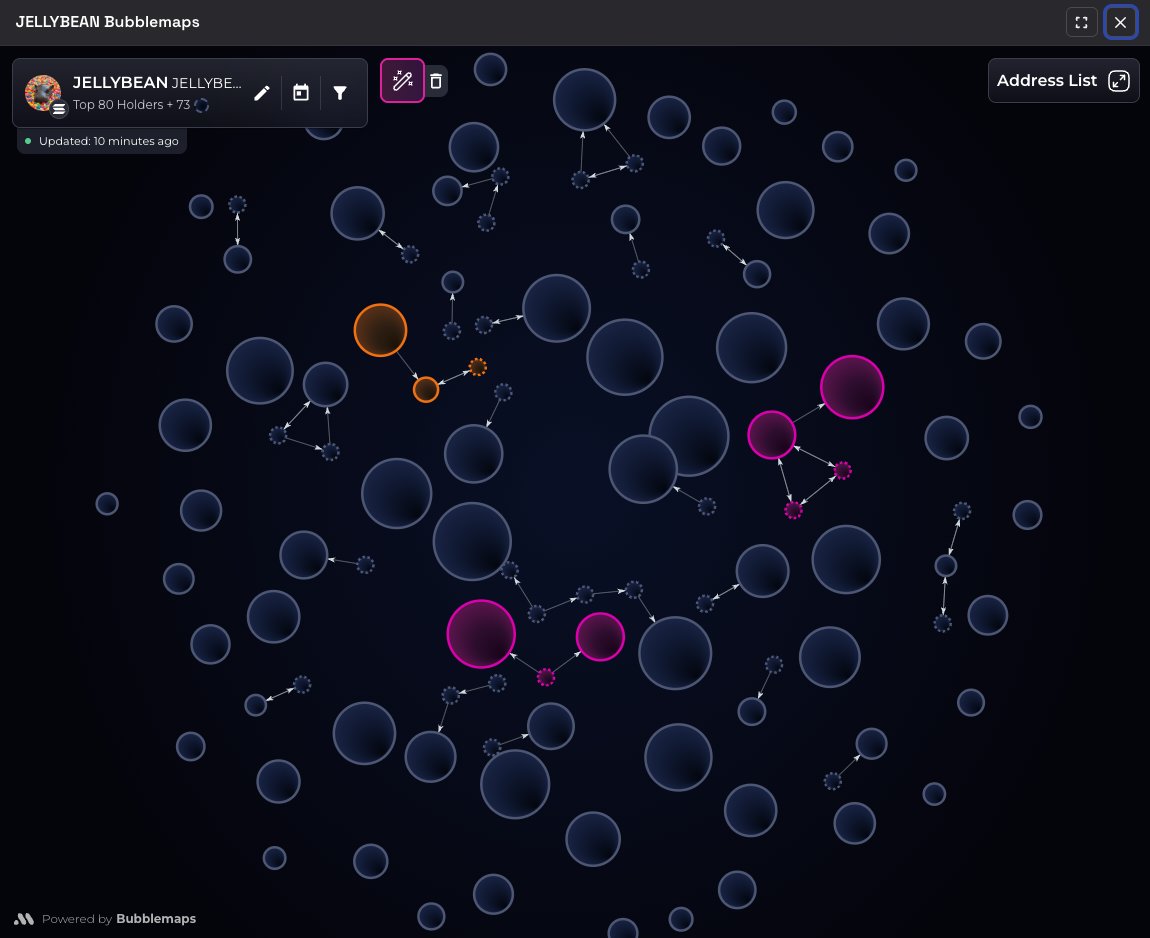Click the JELLYBEAN token name title
This screenshot has height=938, width=1150.
[120, 83]
